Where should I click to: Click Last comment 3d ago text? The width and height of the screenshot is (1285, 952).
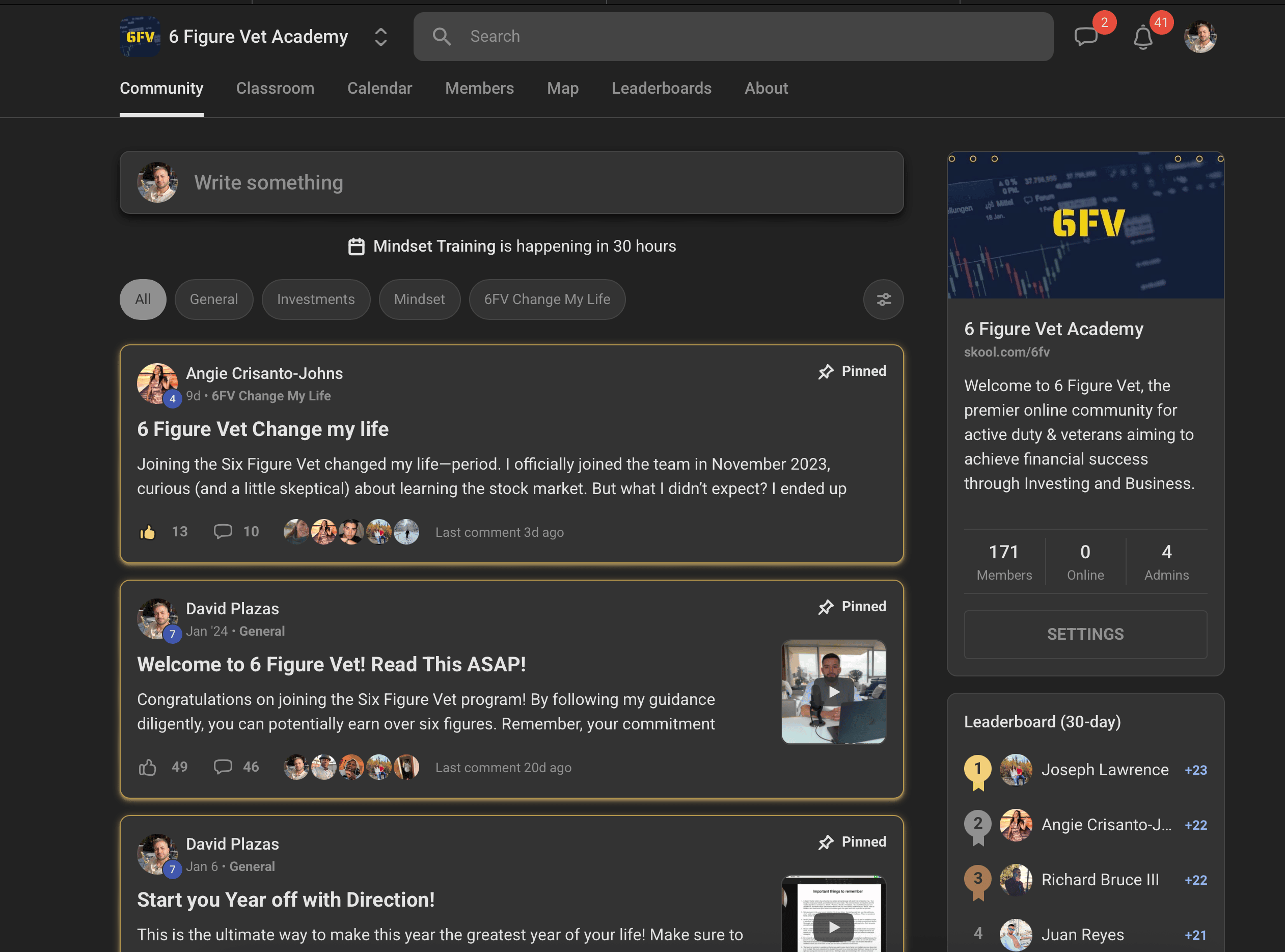[500, 532]
